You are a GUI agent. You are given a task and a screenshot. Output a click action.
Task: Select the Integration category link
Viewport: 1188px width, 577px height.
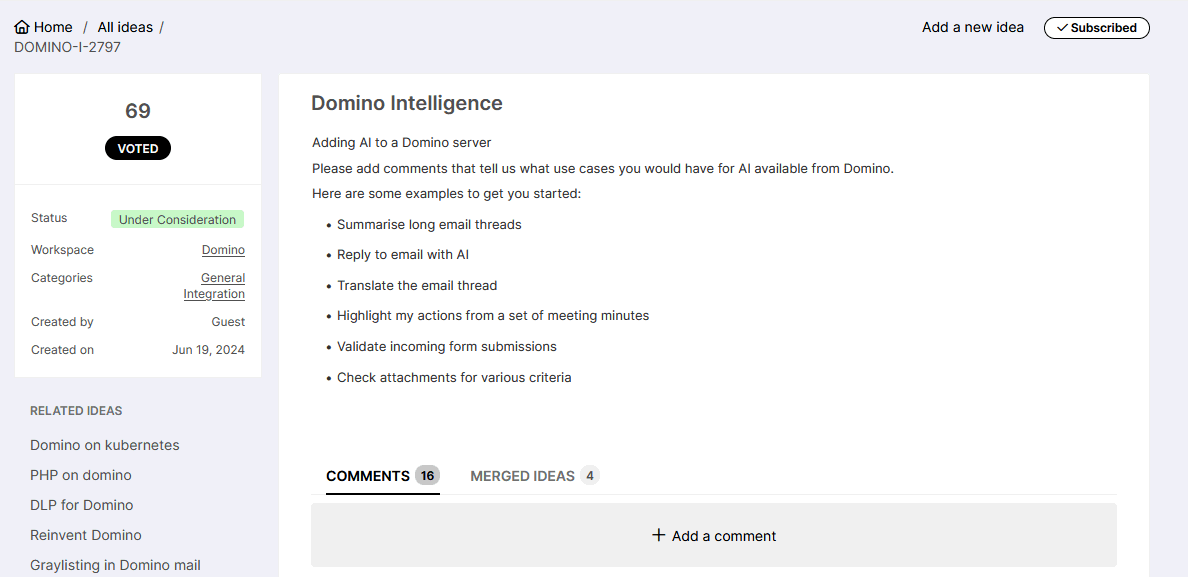(x=214, y=294)
